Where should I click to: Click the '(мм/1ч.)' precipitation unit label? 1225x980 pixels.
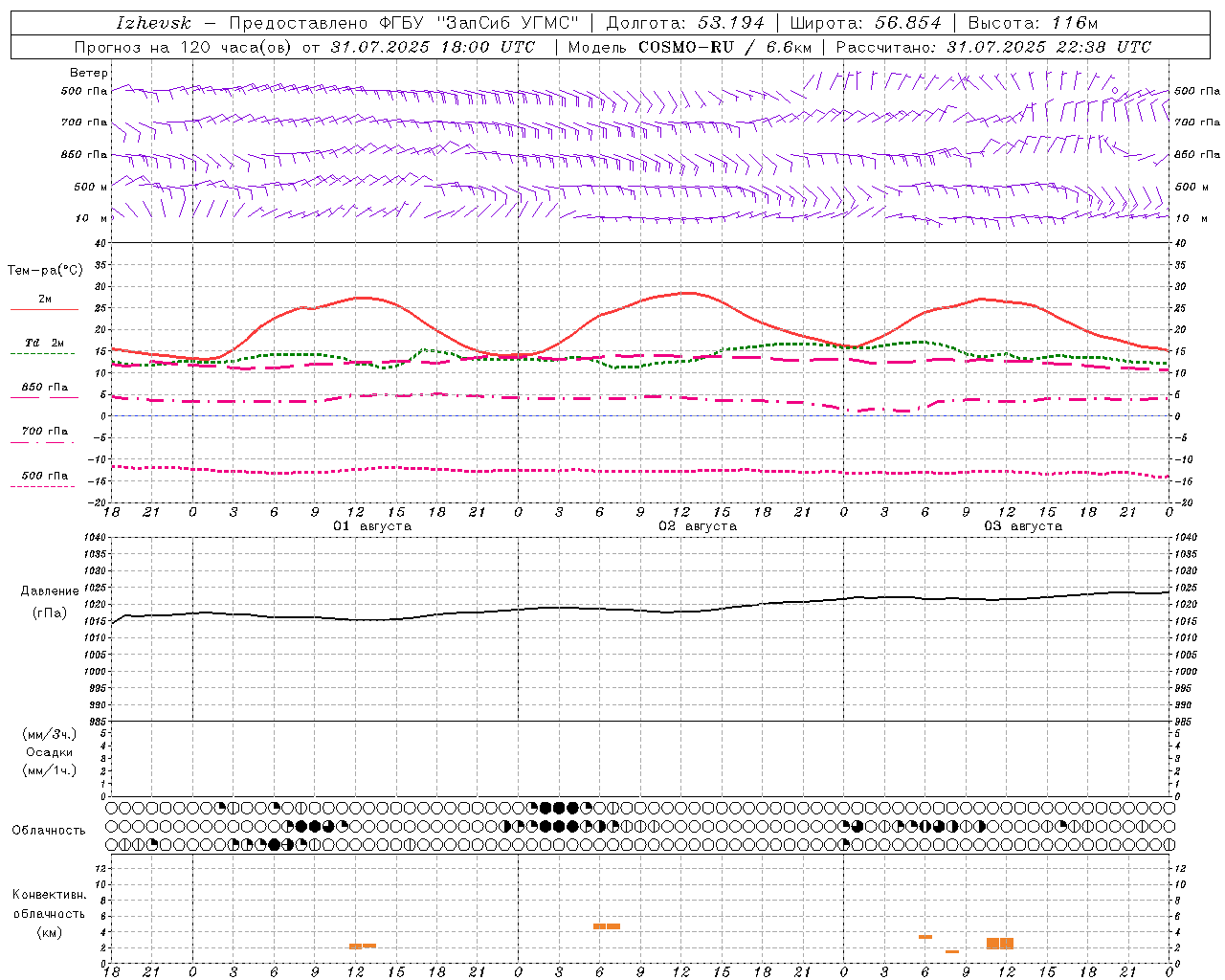click(50, 771)
